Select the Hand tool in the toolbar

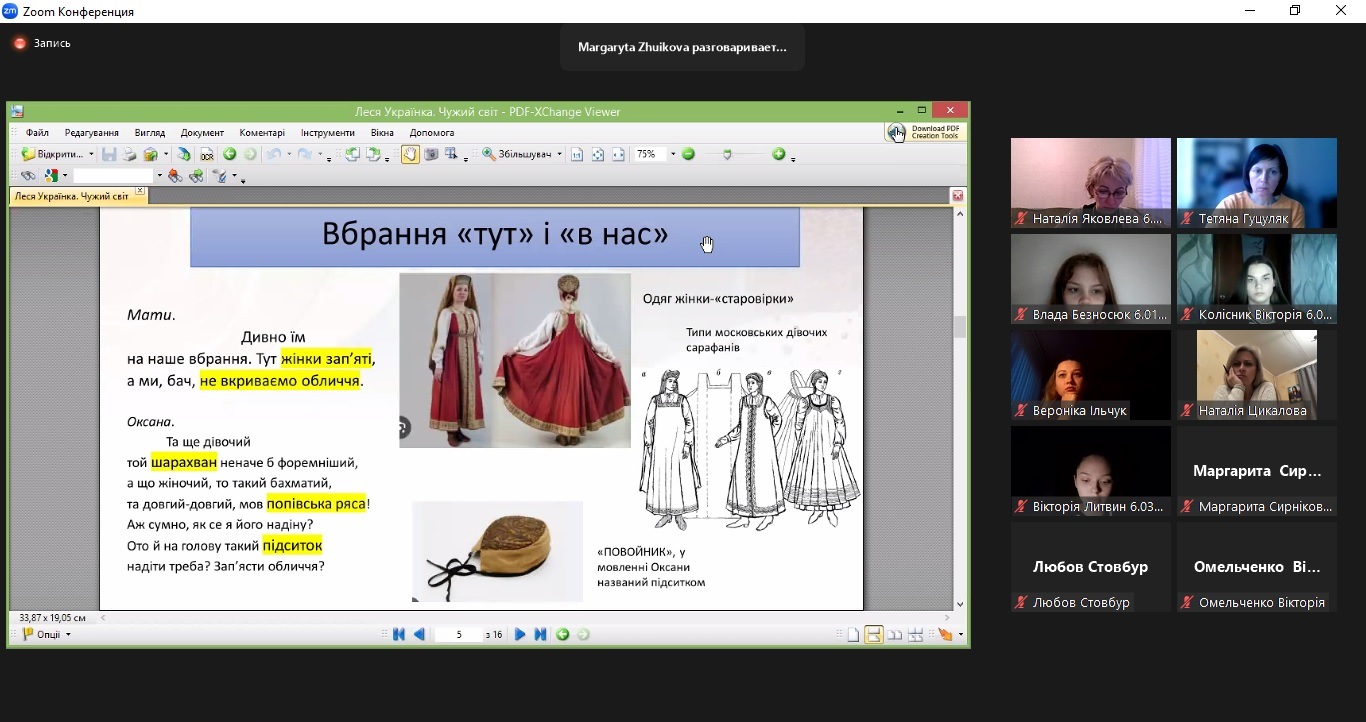(410, 154)
